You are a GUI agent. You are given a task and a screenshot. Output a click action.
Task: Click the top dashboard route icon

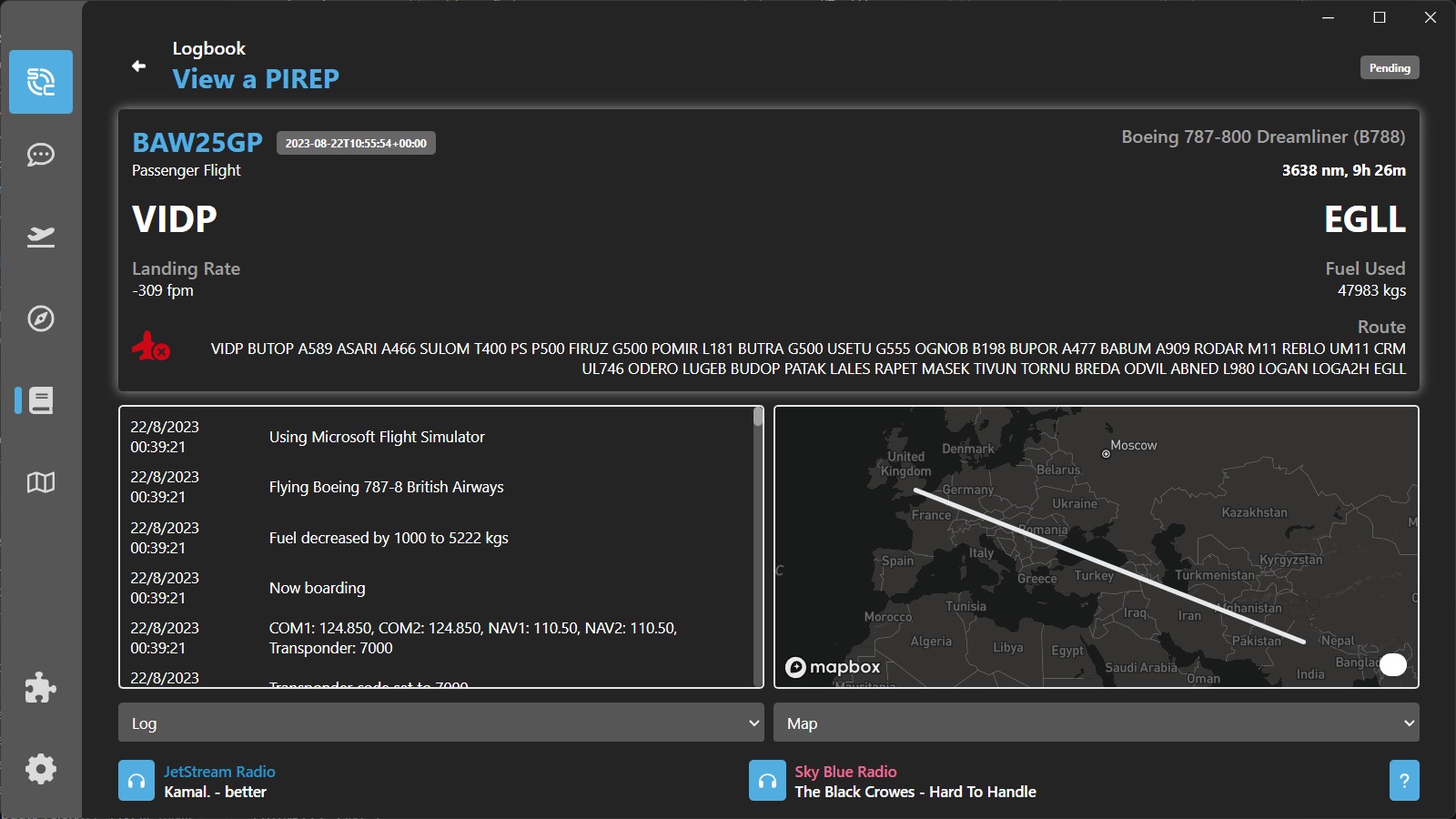click(41, 82)
